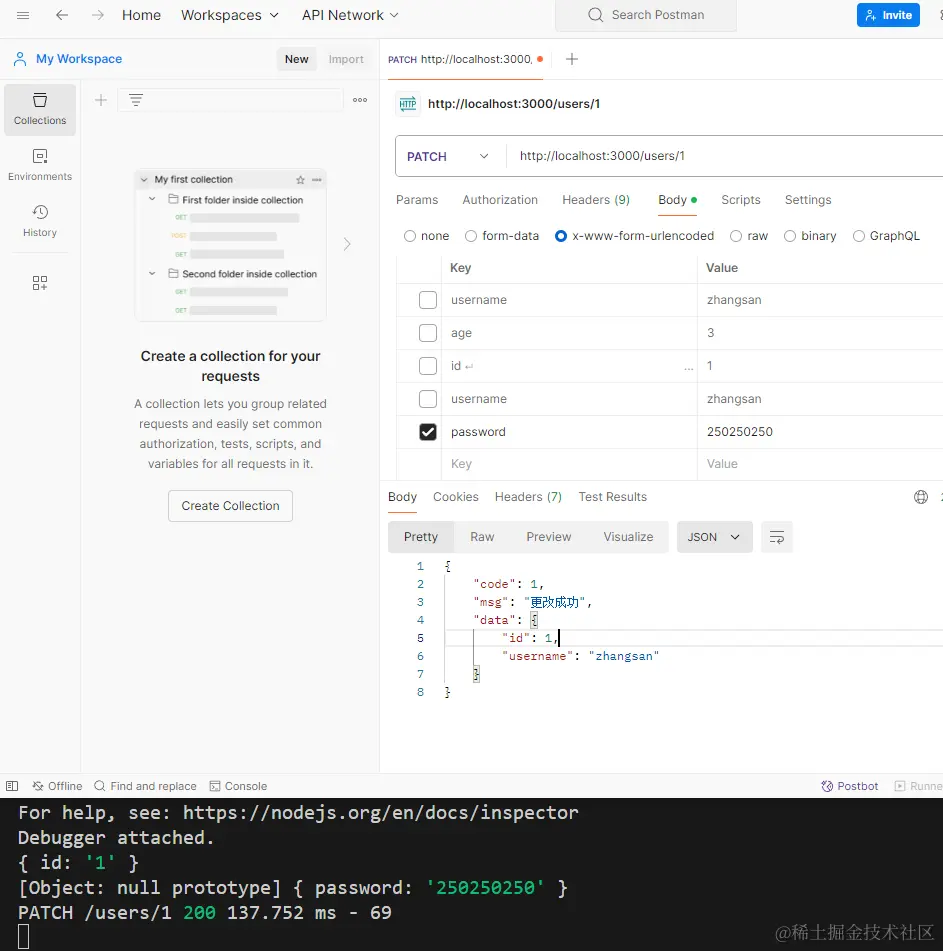Viewport: 943px width, 951px height.
Task: Open the Console from status bar
Action: click(238, 786)
